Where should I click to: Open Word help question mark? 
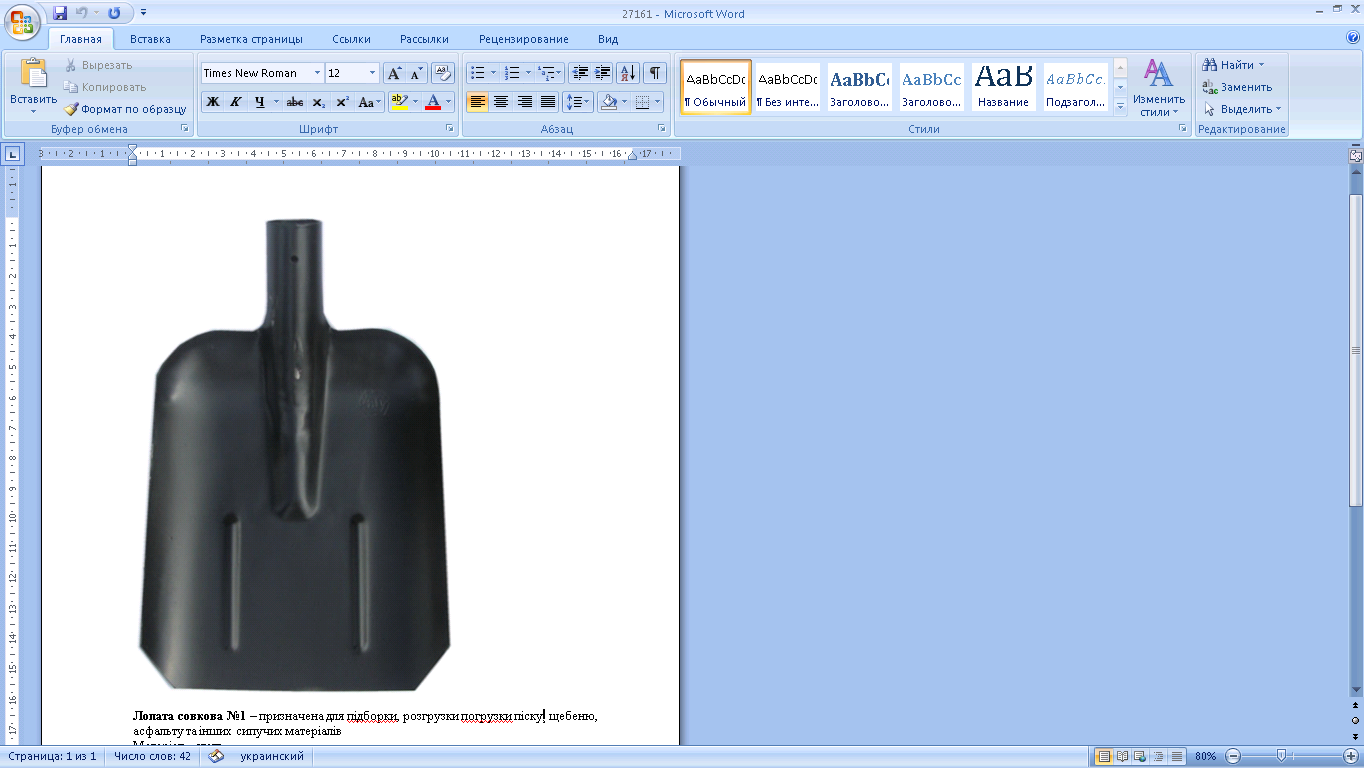(1353, 38)
